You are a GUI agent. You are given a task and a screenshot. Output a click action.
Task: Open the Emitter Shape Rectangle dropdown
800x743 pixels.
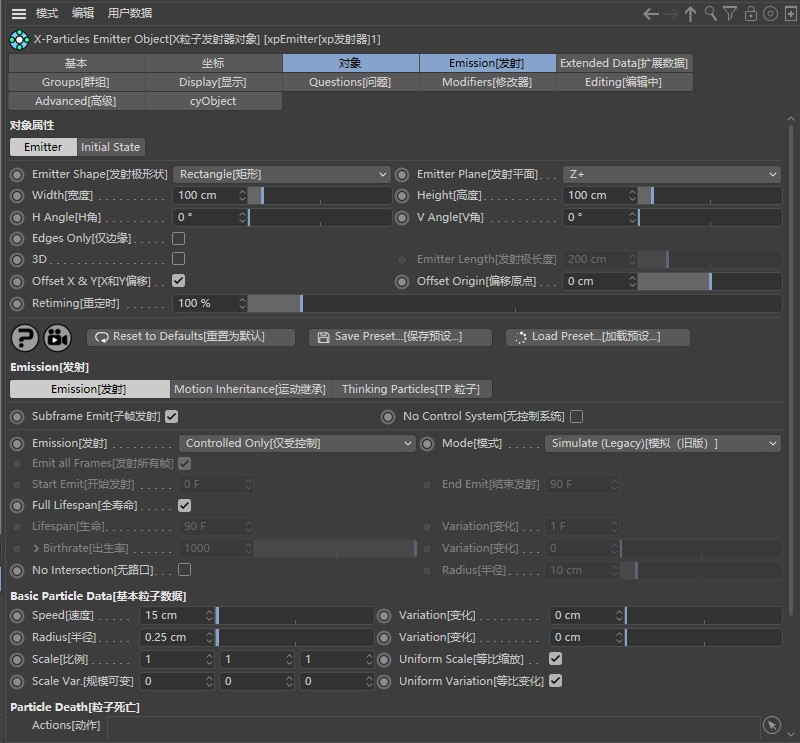coord(282,175)
